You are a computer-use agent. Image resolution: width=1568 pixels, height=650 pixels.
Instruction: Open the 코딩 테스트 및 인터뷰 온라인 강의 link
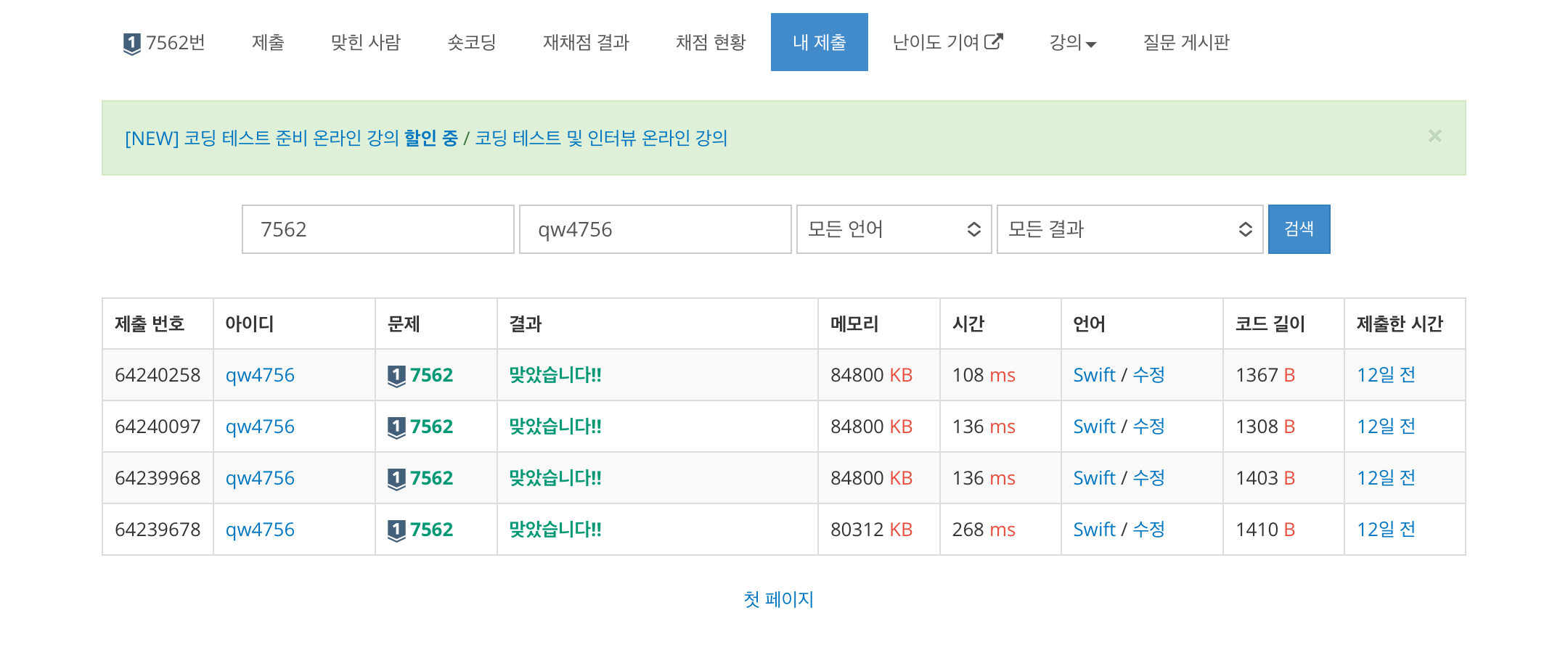601,138
